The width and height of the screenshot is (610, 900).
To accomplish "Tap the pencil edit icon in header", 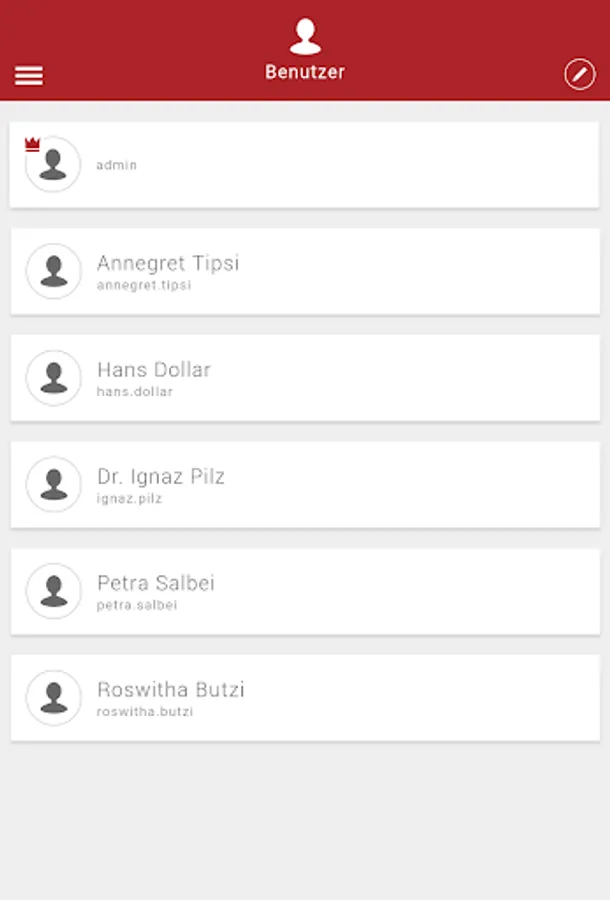I will [x=580, y=74].
